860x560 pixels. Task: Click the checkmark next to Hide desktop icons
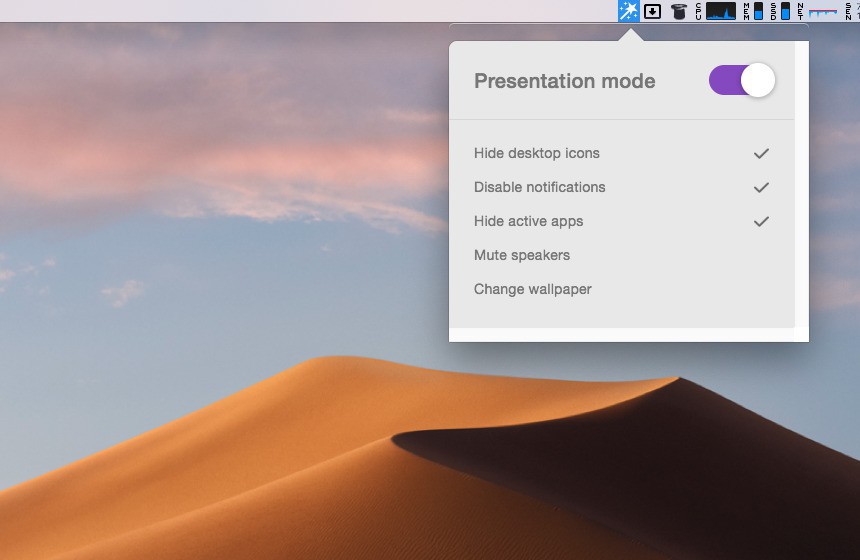click(761, 153)
